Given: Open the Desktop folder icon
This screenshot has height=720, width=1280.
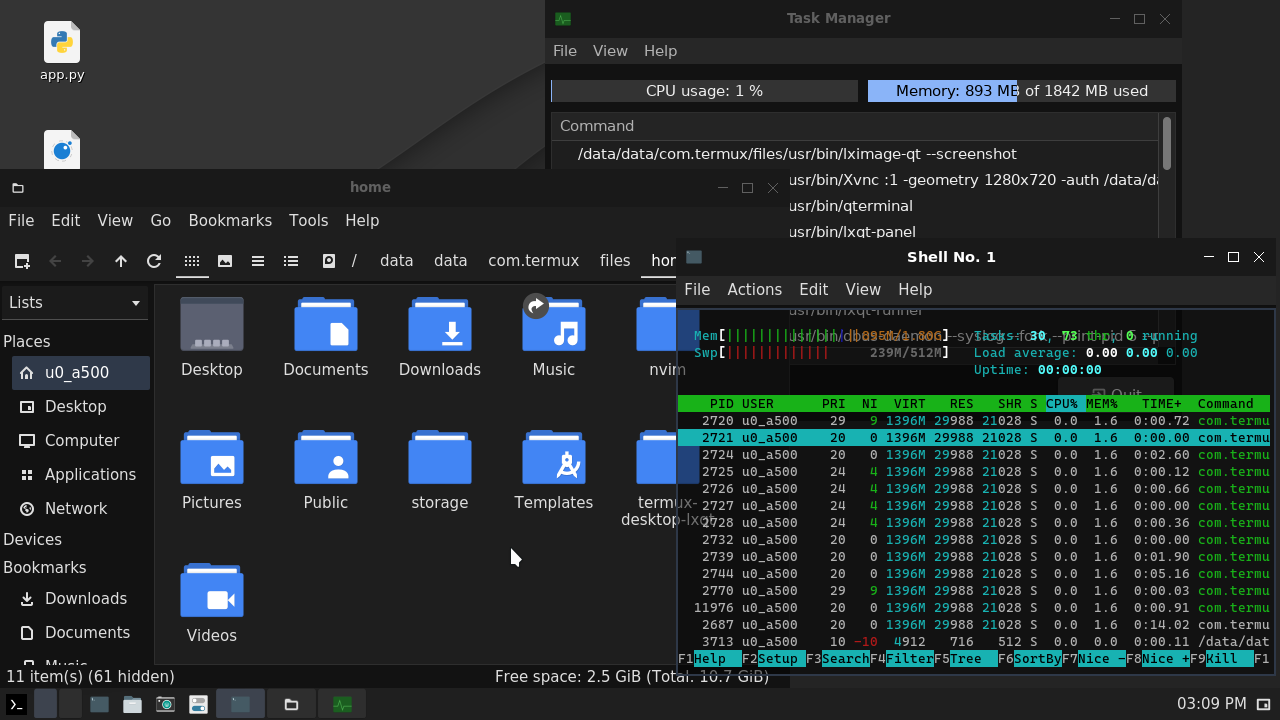Looking at the screenshot, I should pos(212,338).
